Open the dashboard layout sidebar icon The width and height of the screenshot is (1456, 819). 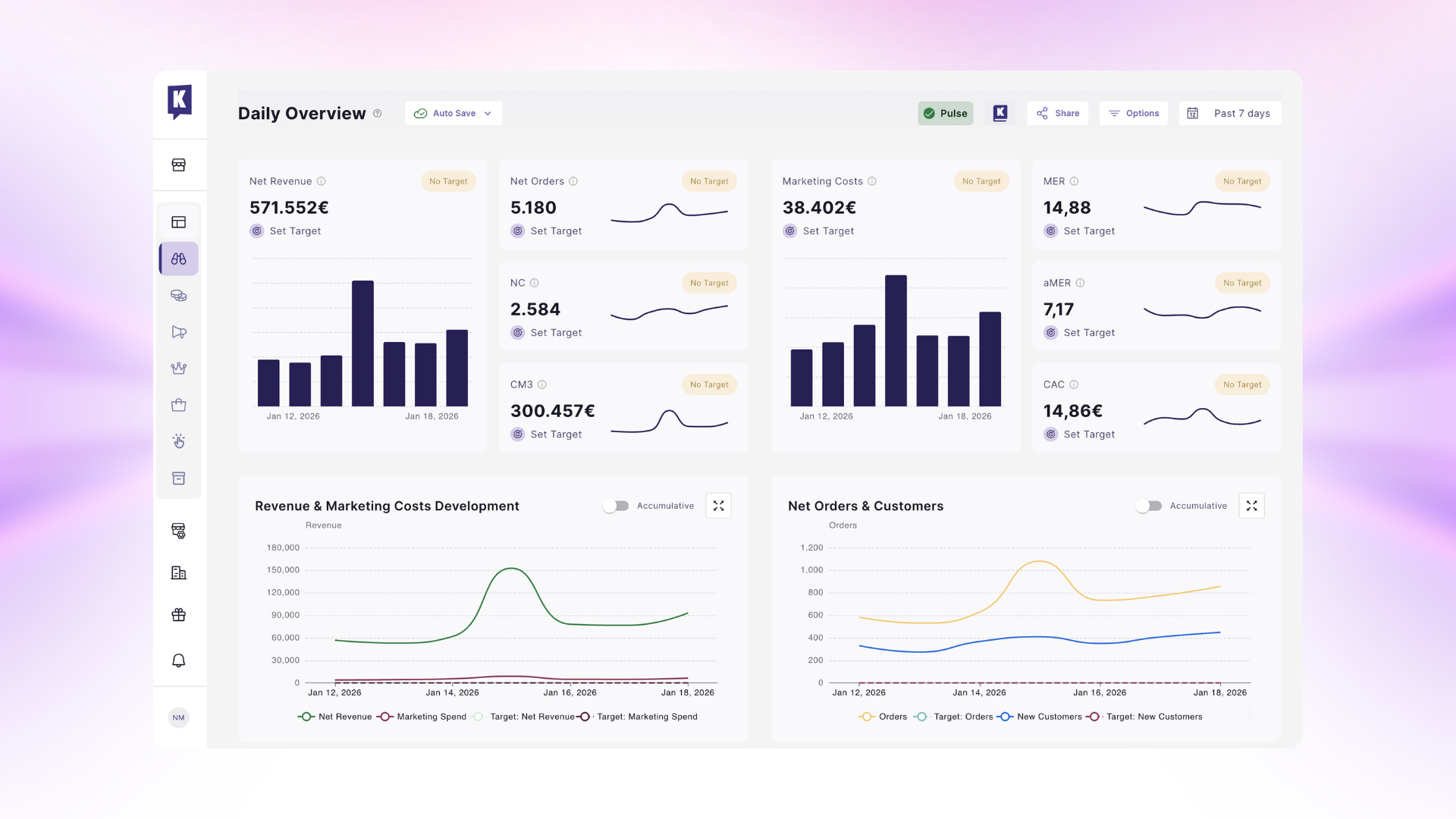point(179,222)
